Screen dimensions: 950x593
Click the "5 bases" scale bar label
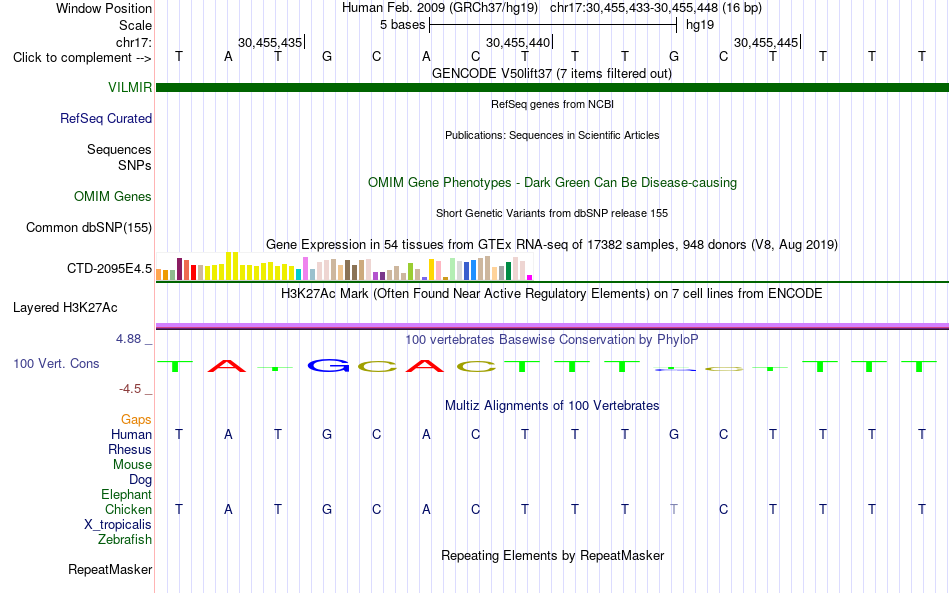[x=402, y=25]
